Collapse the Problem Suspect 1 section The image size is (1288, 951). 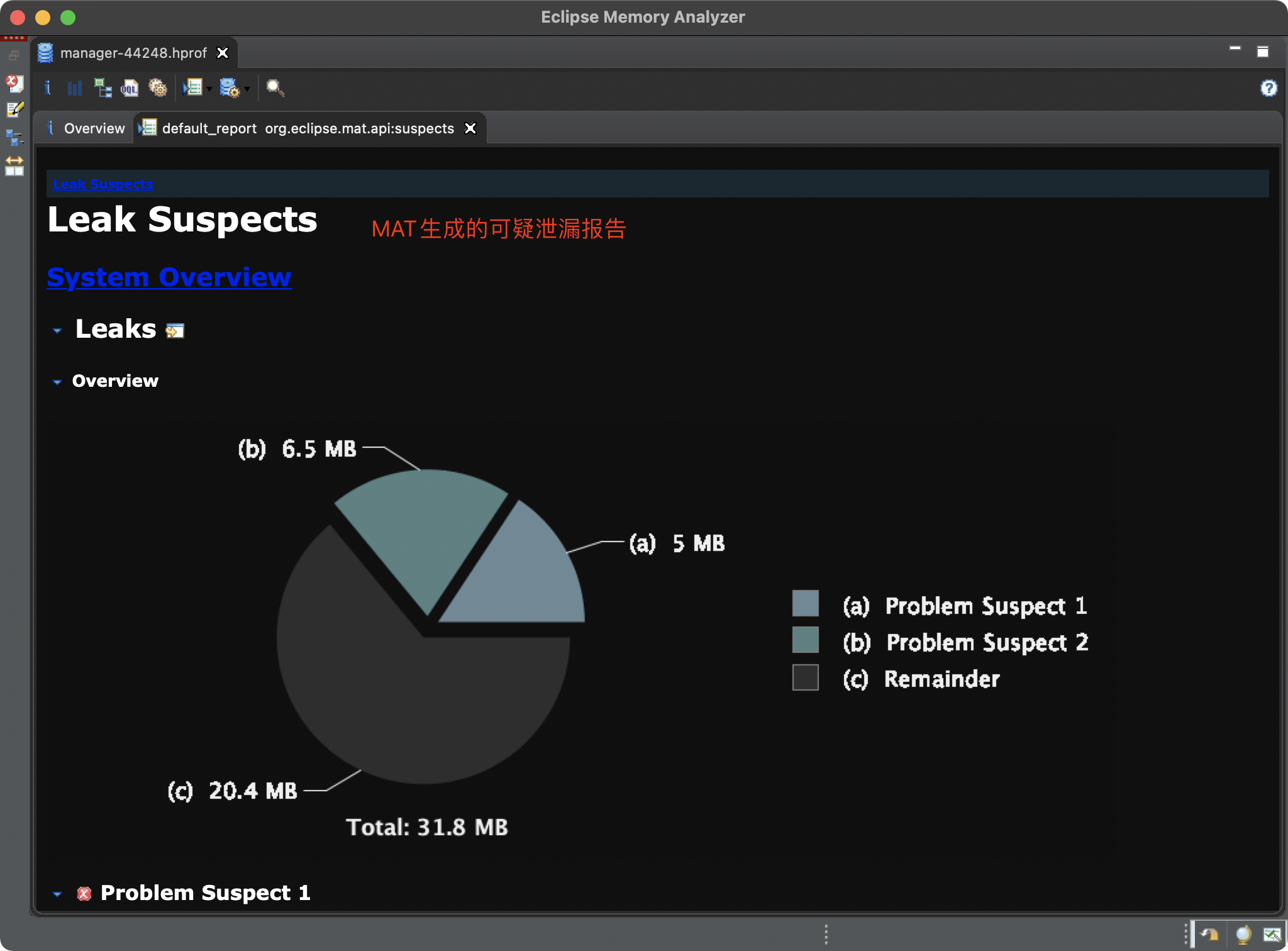click(57, 894)
